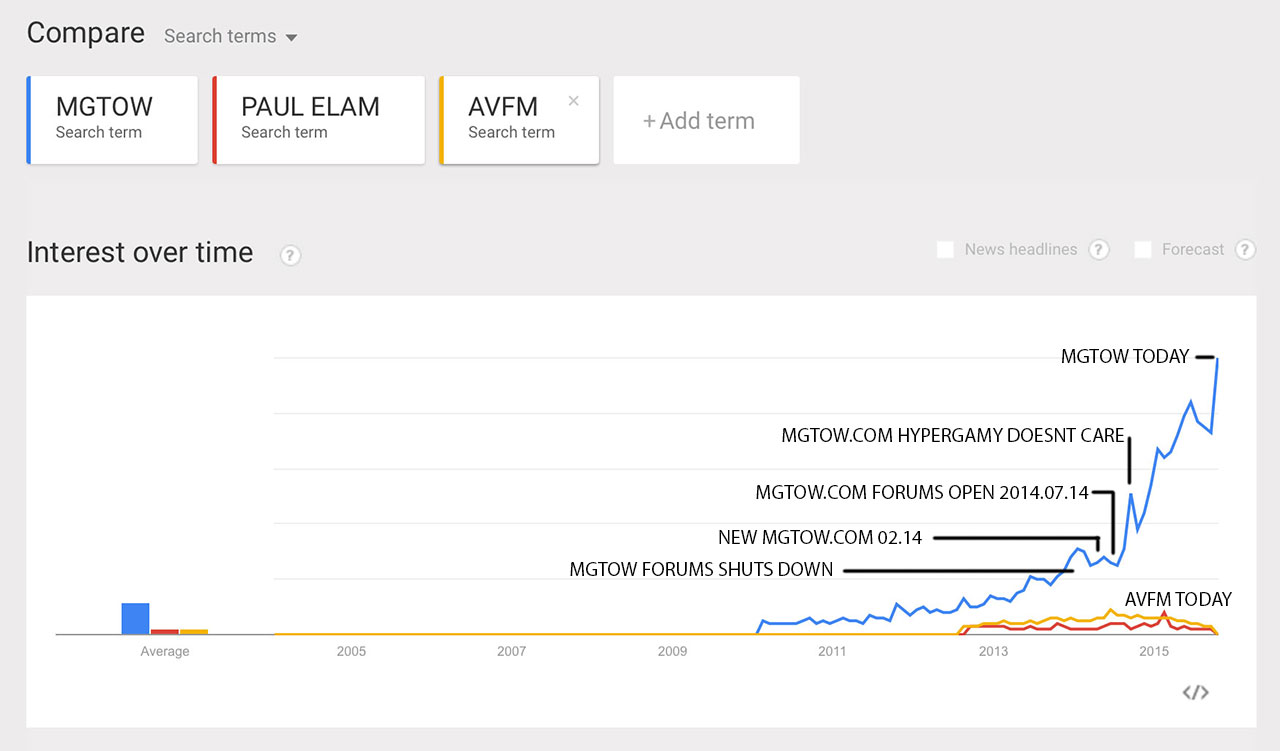Click the MGTOW TODAY peak on chart
The height and width of the screenshot is (751, 1280).
click(1217, 358)
